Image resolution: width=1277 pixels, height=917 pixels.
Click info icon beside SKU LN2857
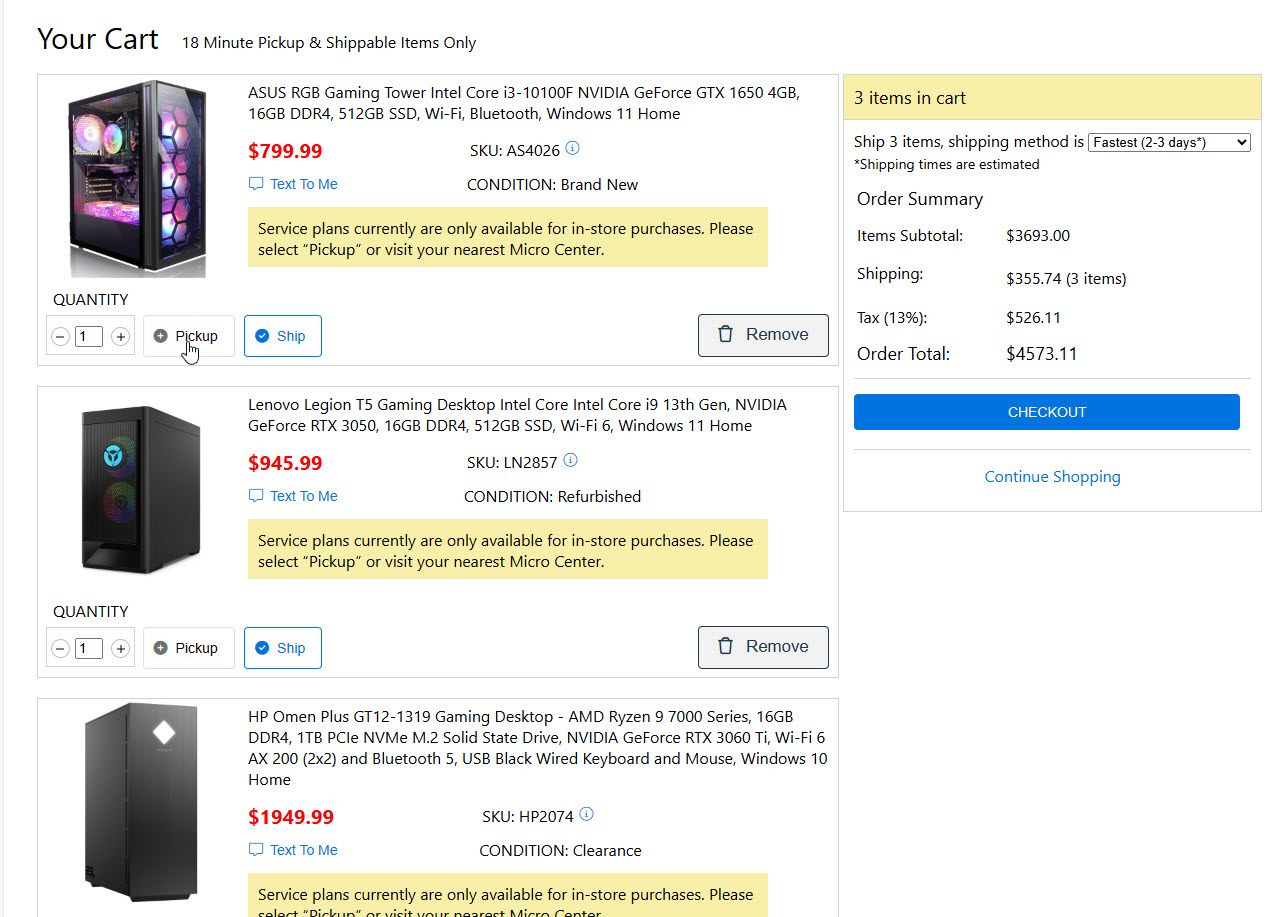(570, 461)
